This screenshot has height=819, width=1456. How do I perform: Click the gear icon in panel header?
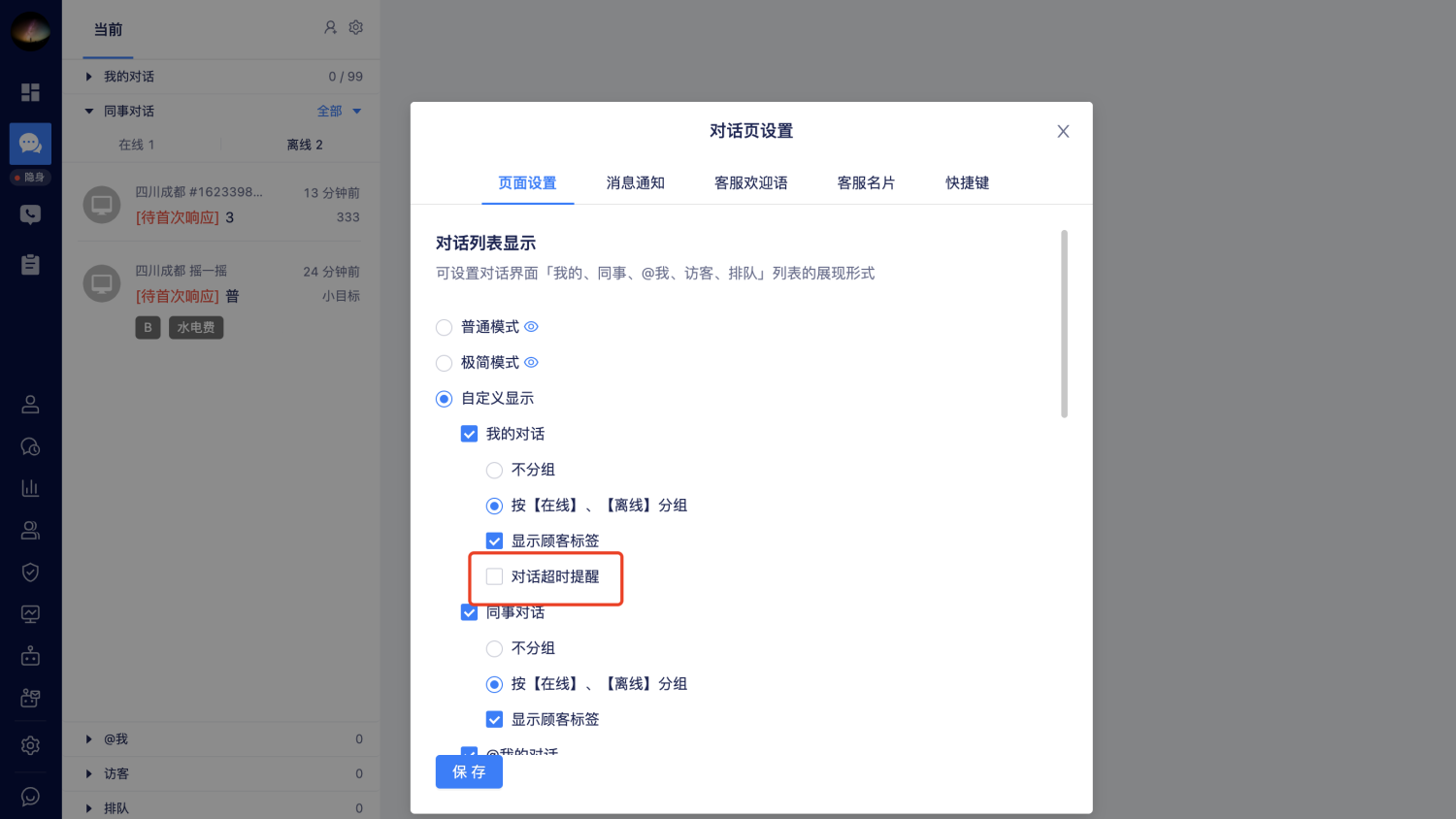tap(356, 28)
